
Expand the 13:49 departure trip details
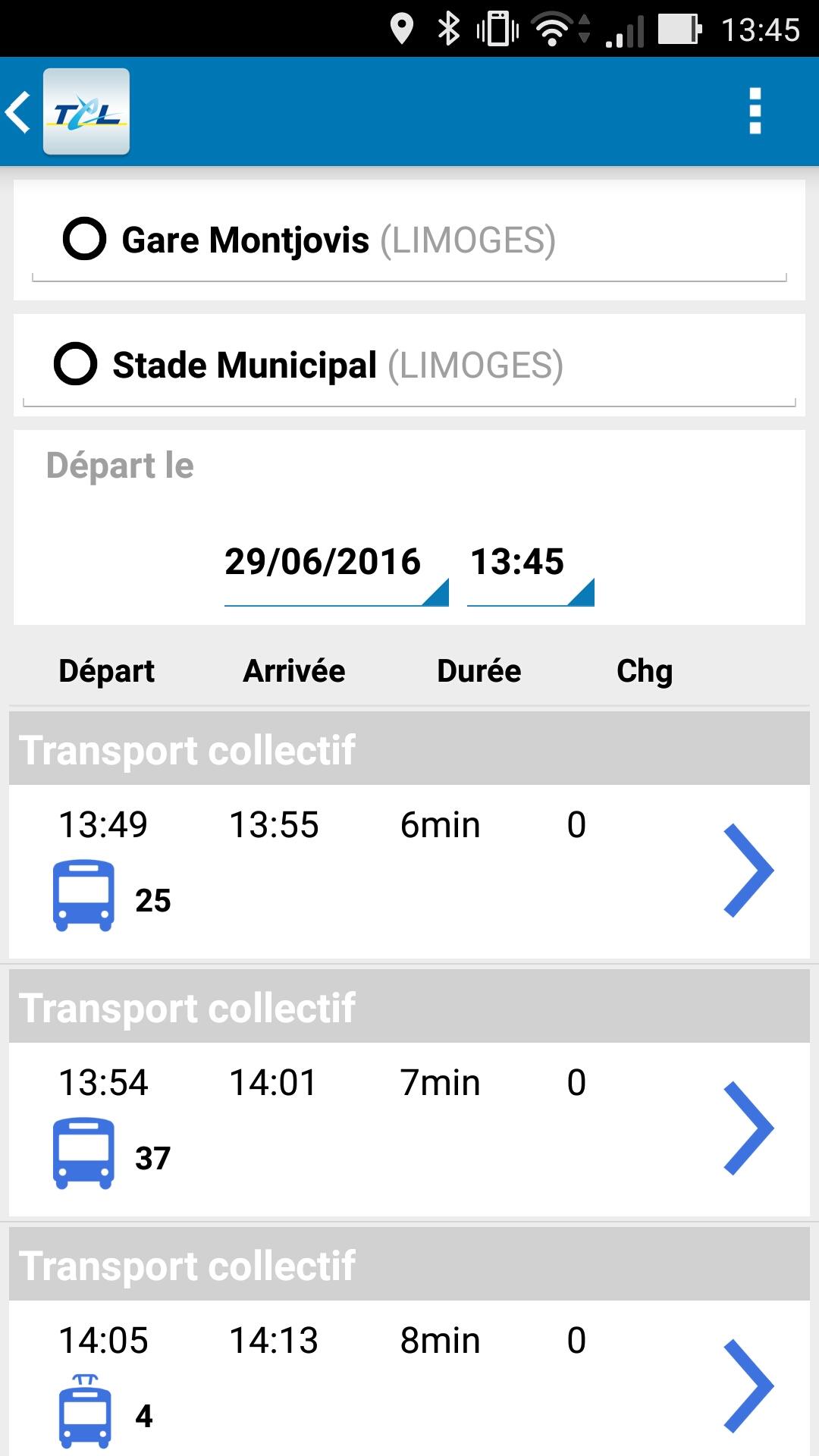coord(748,870)
